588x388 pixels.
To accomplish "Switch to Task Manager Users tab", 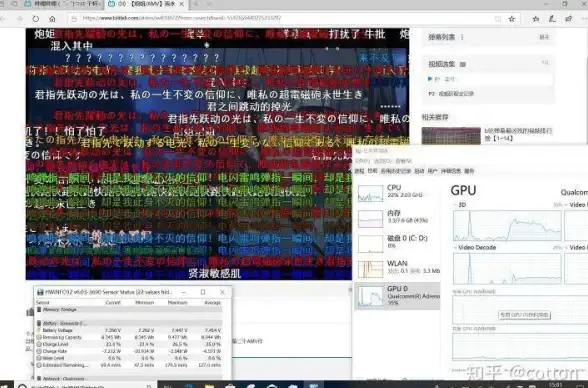I will coord(432,171).
